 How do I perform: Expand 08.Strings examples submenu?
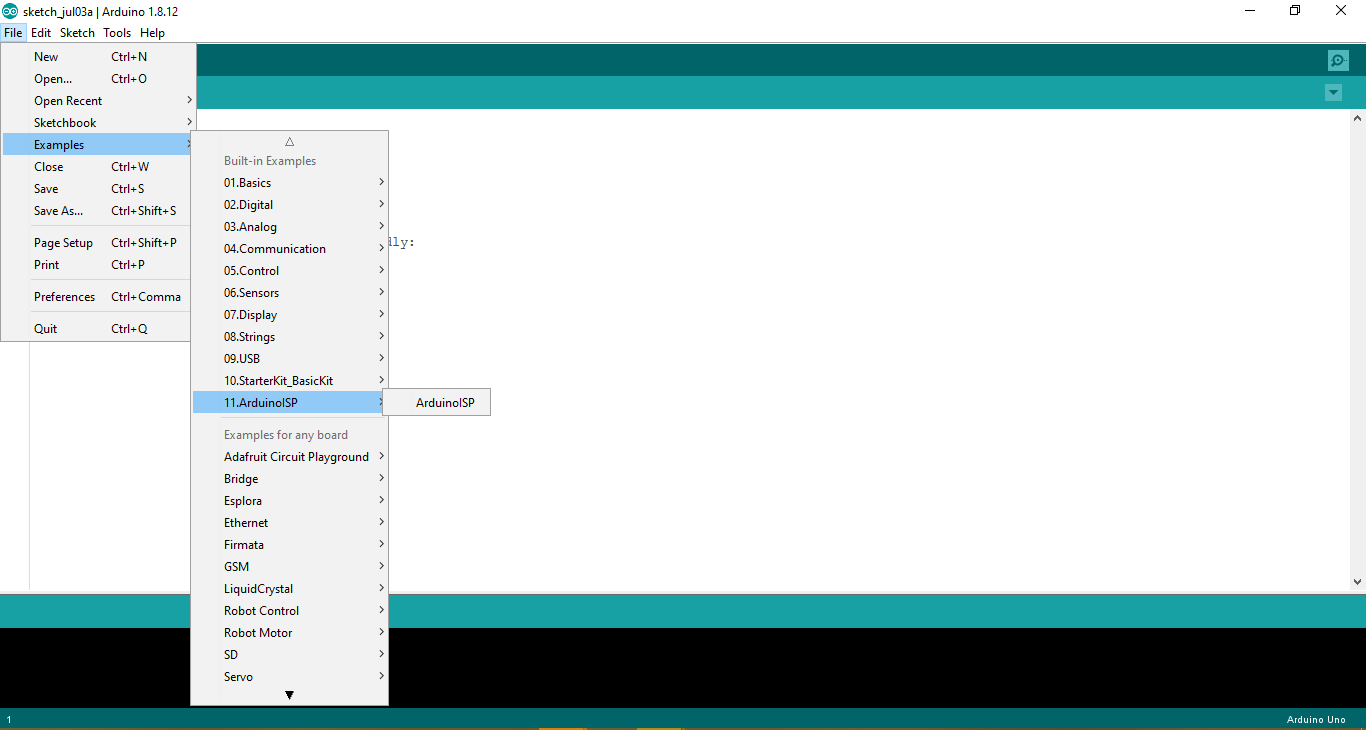[290, 337]
